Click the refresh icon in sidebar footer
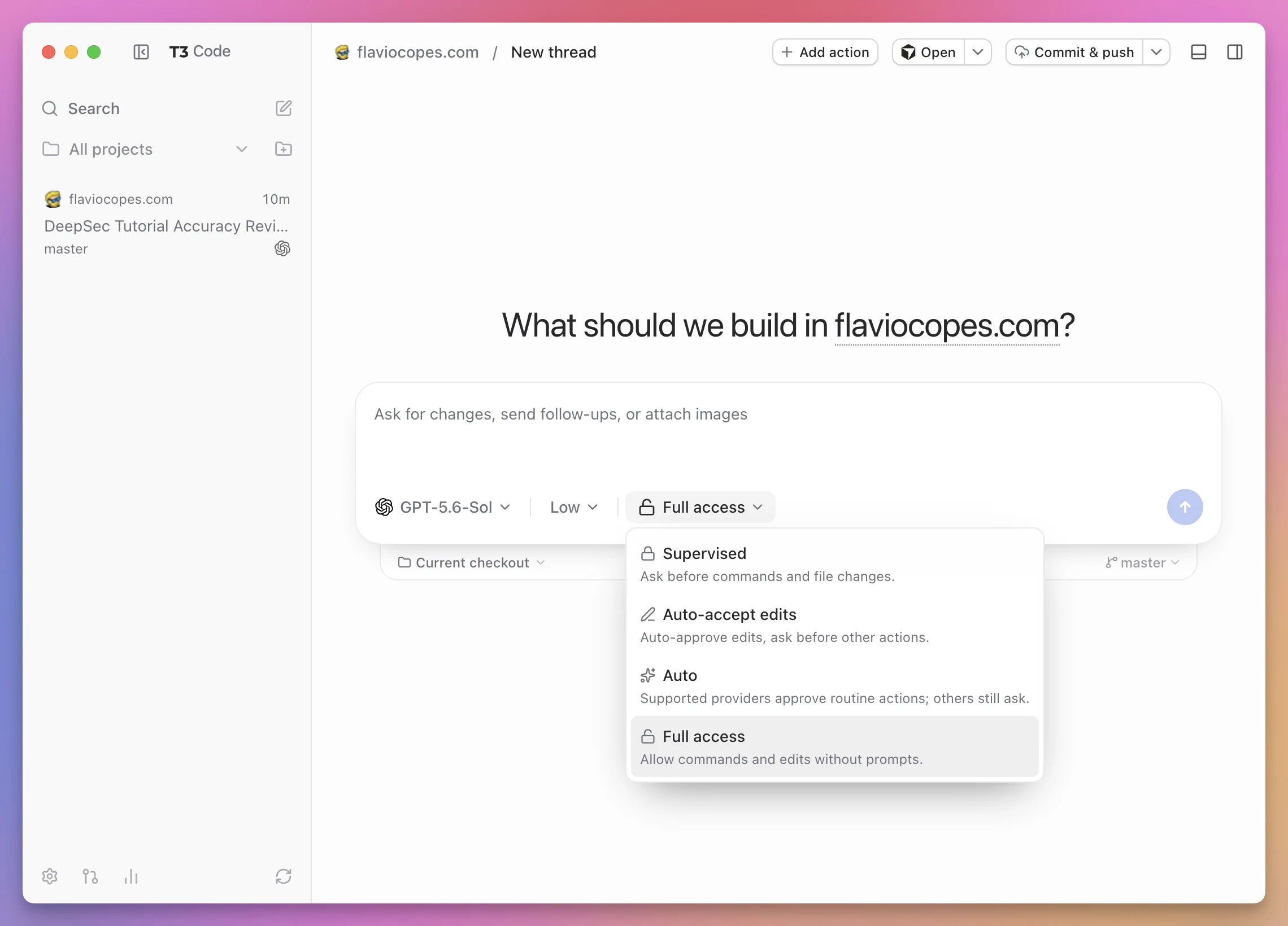Viewport: 1288px width, 926px height. click(284, 876)
